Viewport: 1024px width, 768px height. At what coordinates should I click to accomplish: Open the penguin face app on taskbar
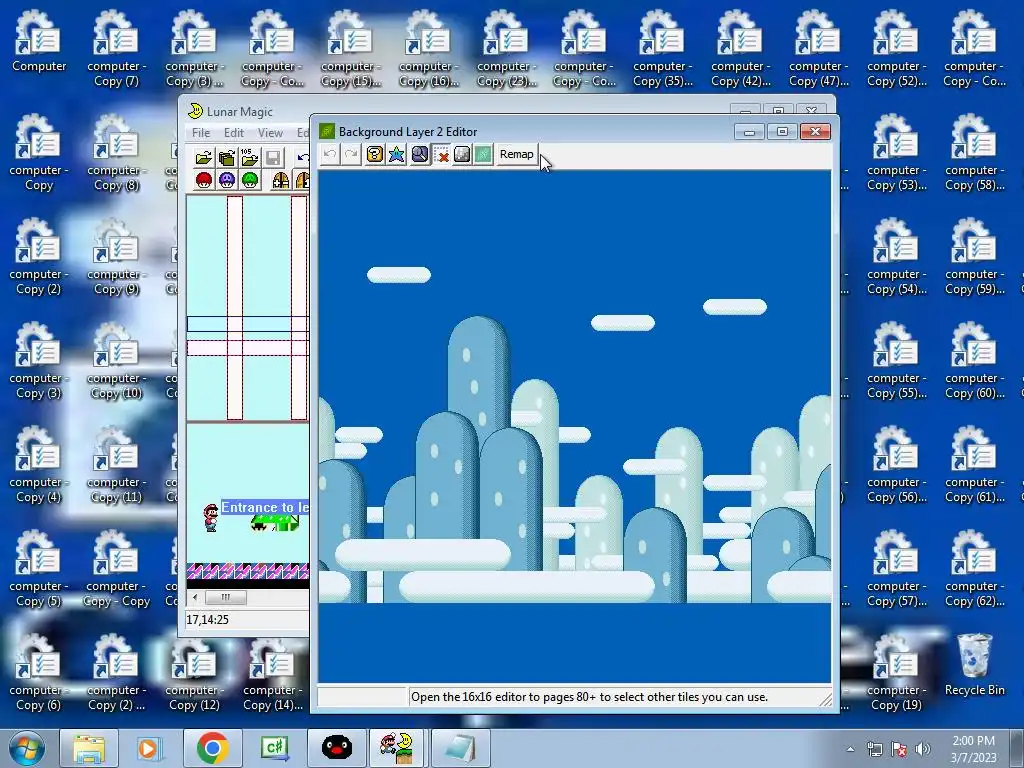click(x=337, y=748)
